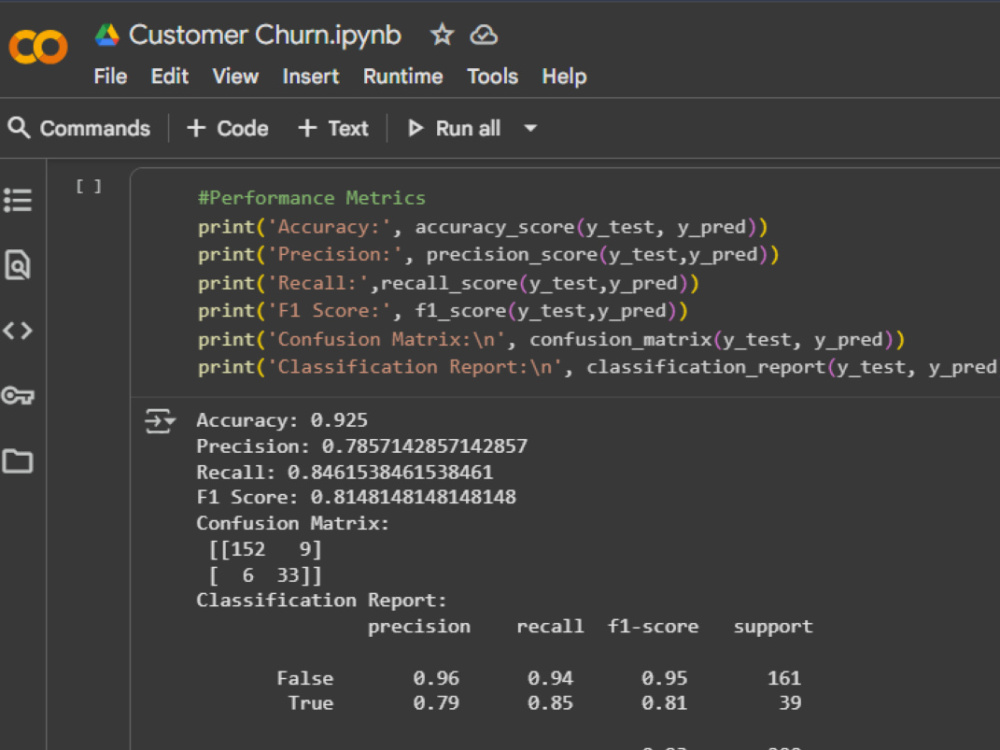Click the print 'Precision:' code line
1000x750 pixels.
pos(489,255)
